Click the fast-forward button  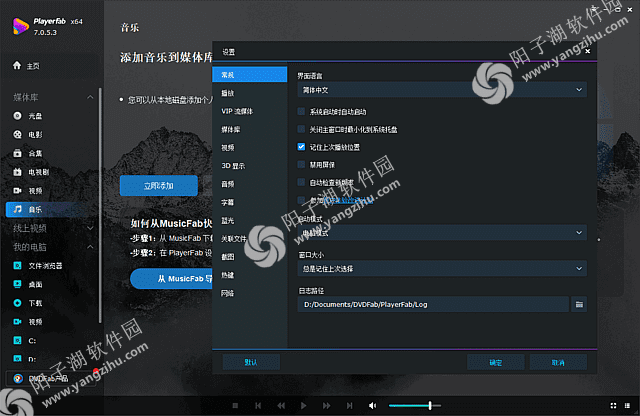coord(327,405)
